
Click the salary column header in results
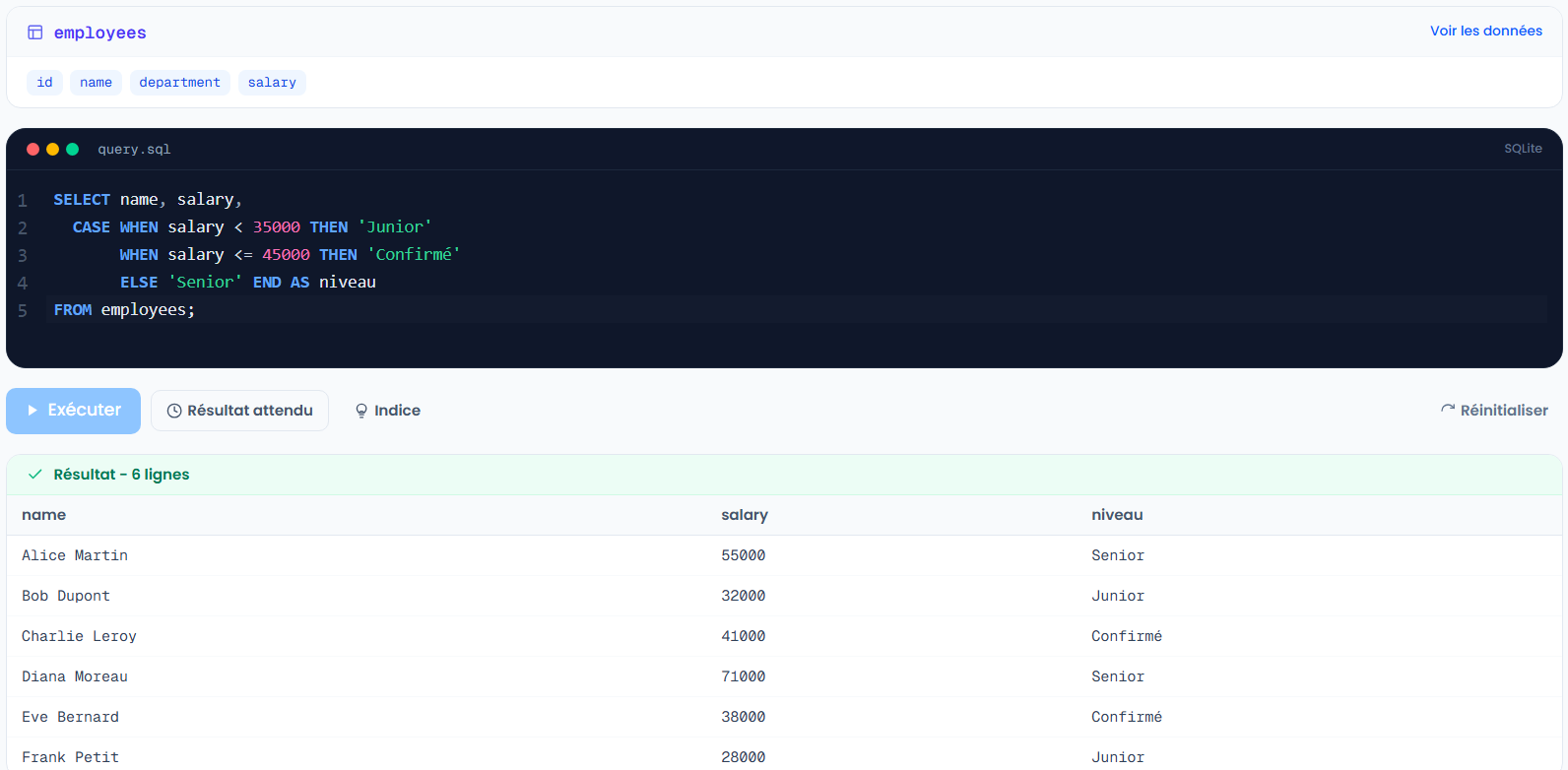tap(745, 515)
